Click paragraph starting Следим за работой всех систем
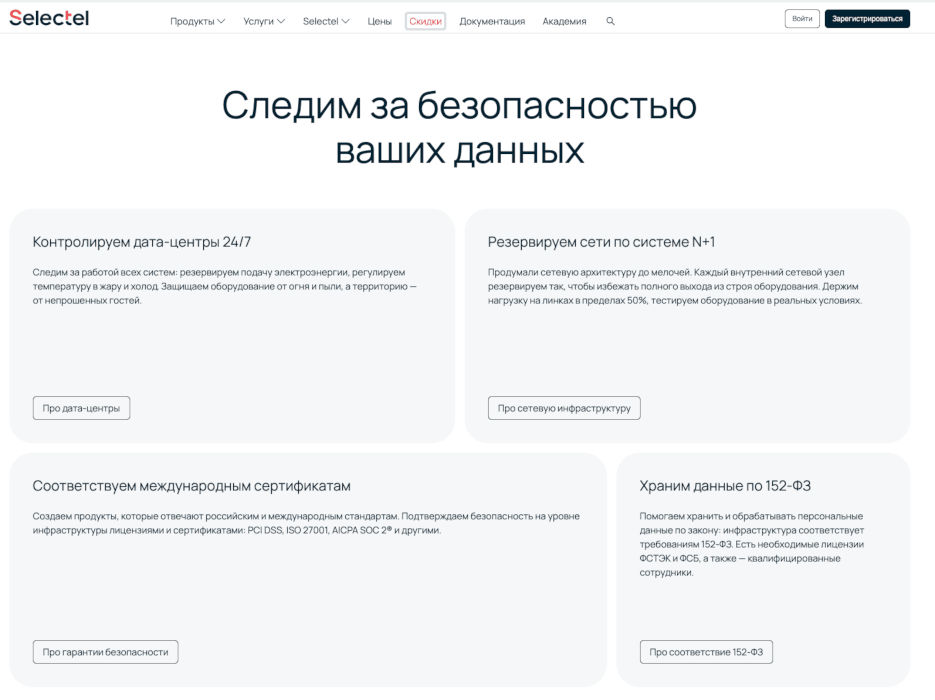 point(224,286)
